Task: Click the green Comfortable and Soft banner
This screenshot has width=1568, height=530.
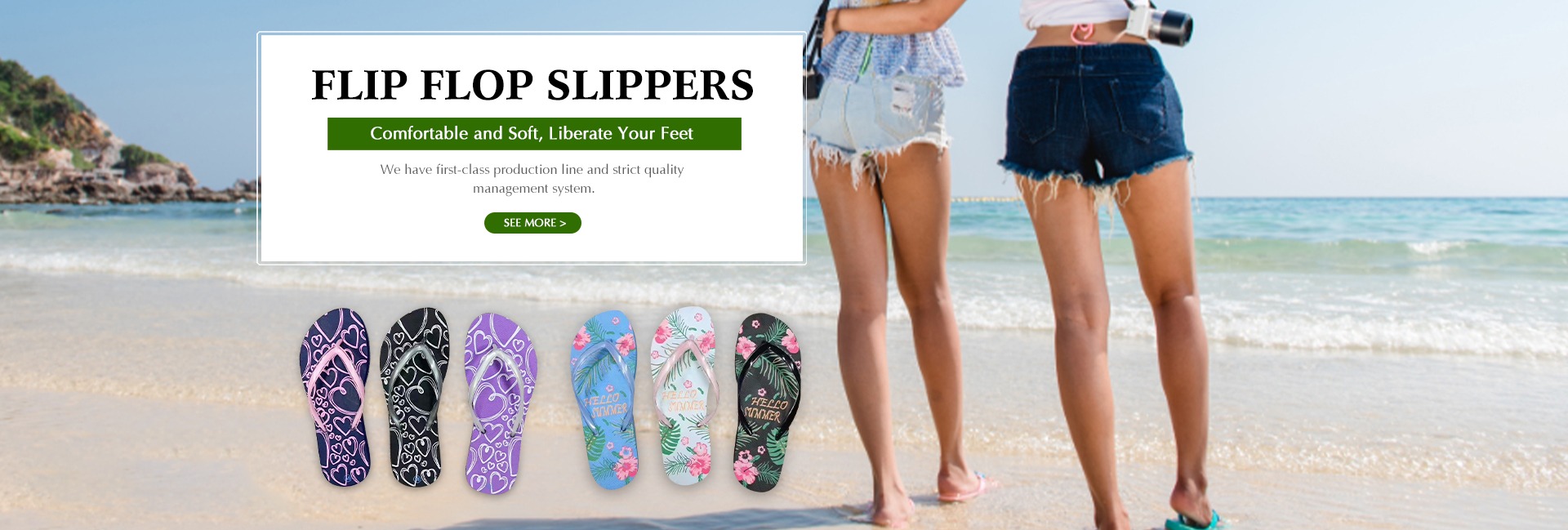Action: 534,134
